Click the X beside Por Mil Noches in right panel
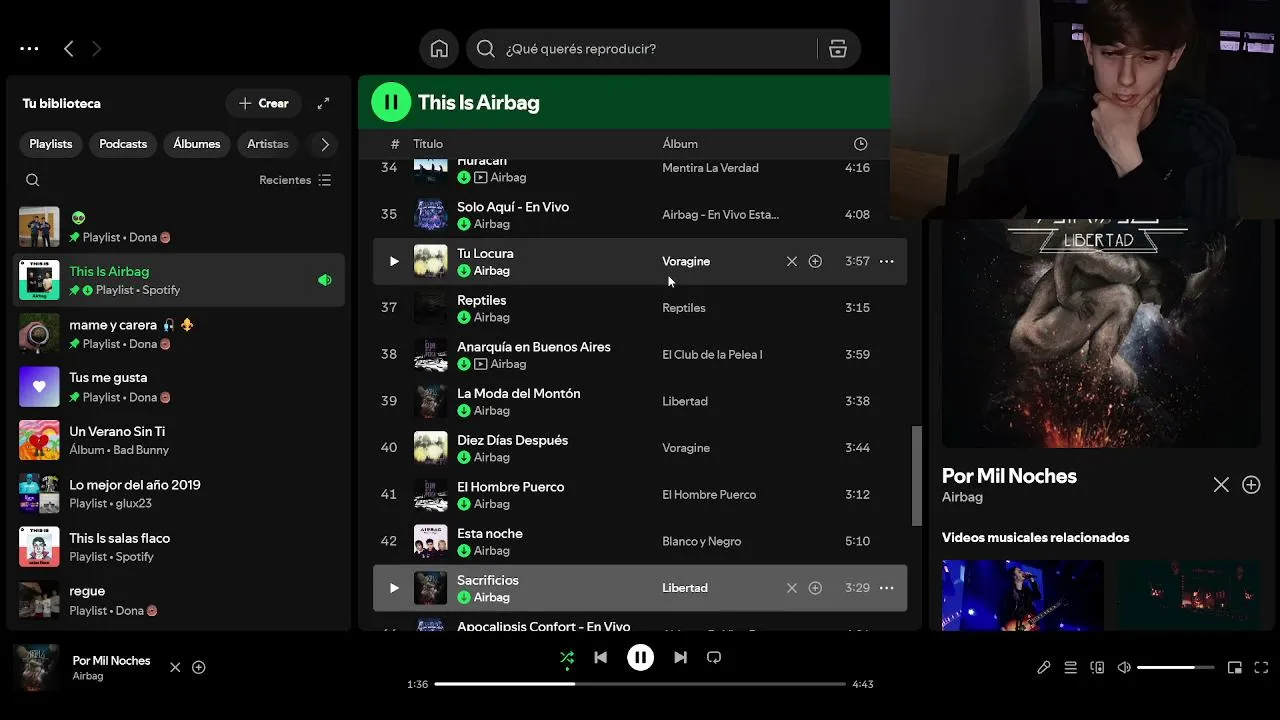The height and width of the screenshot is (720, 1280). coord(1221,485)
